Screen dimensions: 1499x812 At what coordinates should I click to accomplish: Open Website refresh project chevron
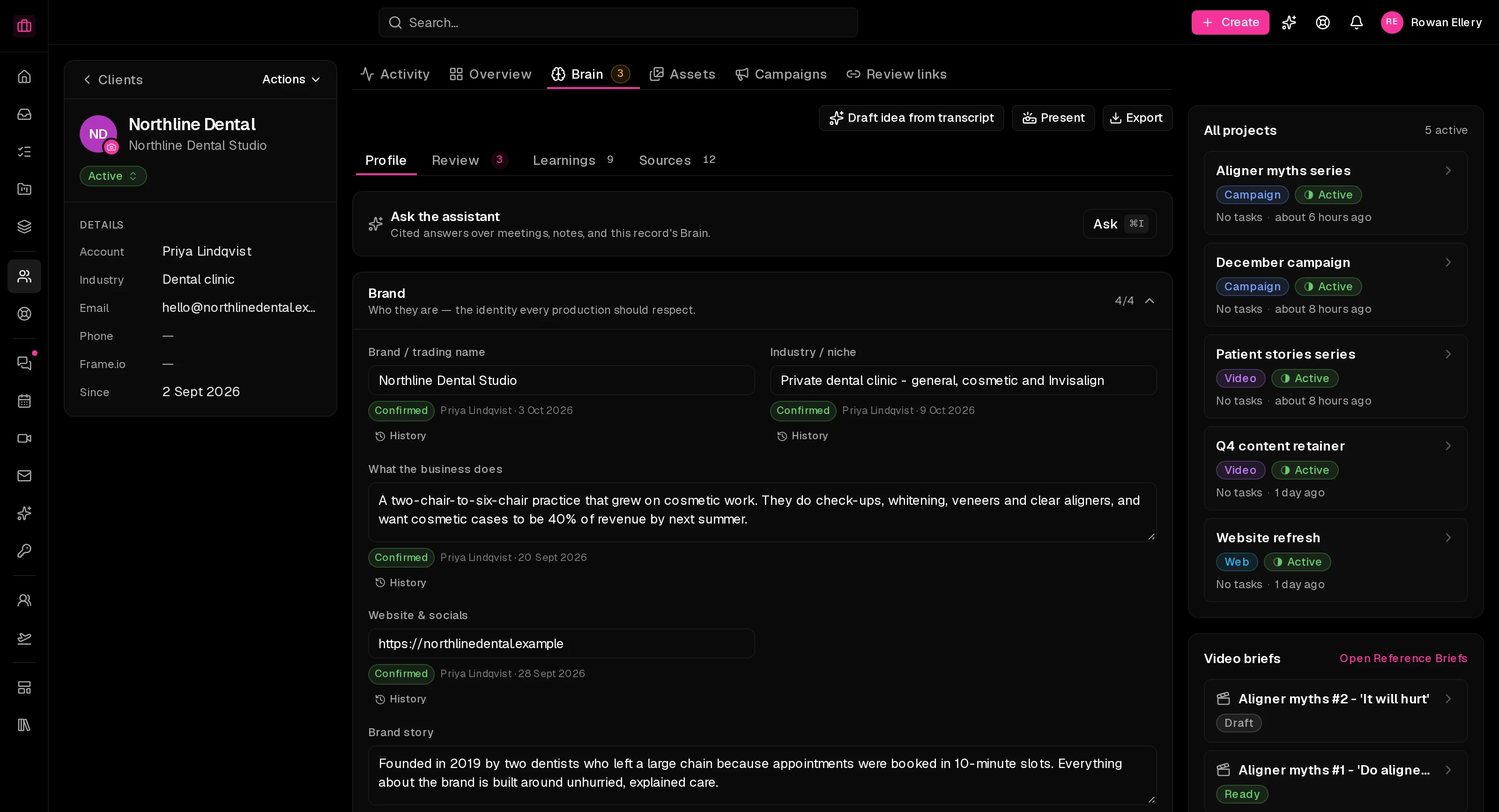(1448, 538)
